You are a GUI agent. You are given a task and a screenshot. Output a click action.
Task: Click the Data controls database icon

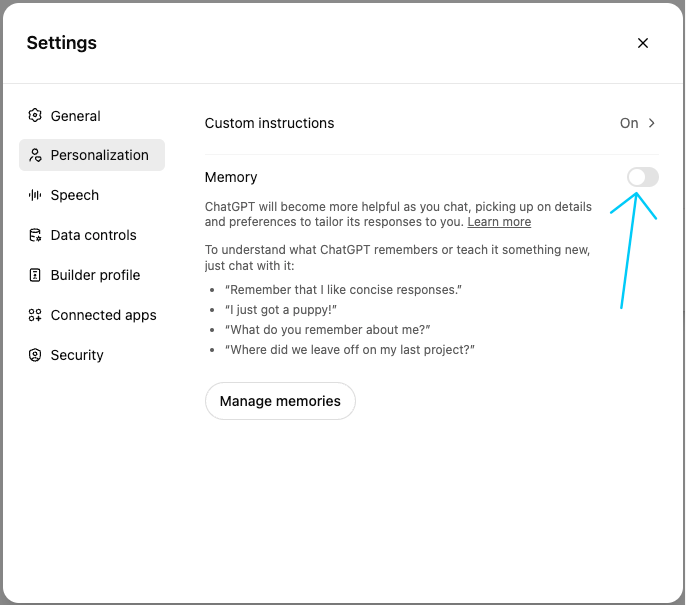click(35, 235)
